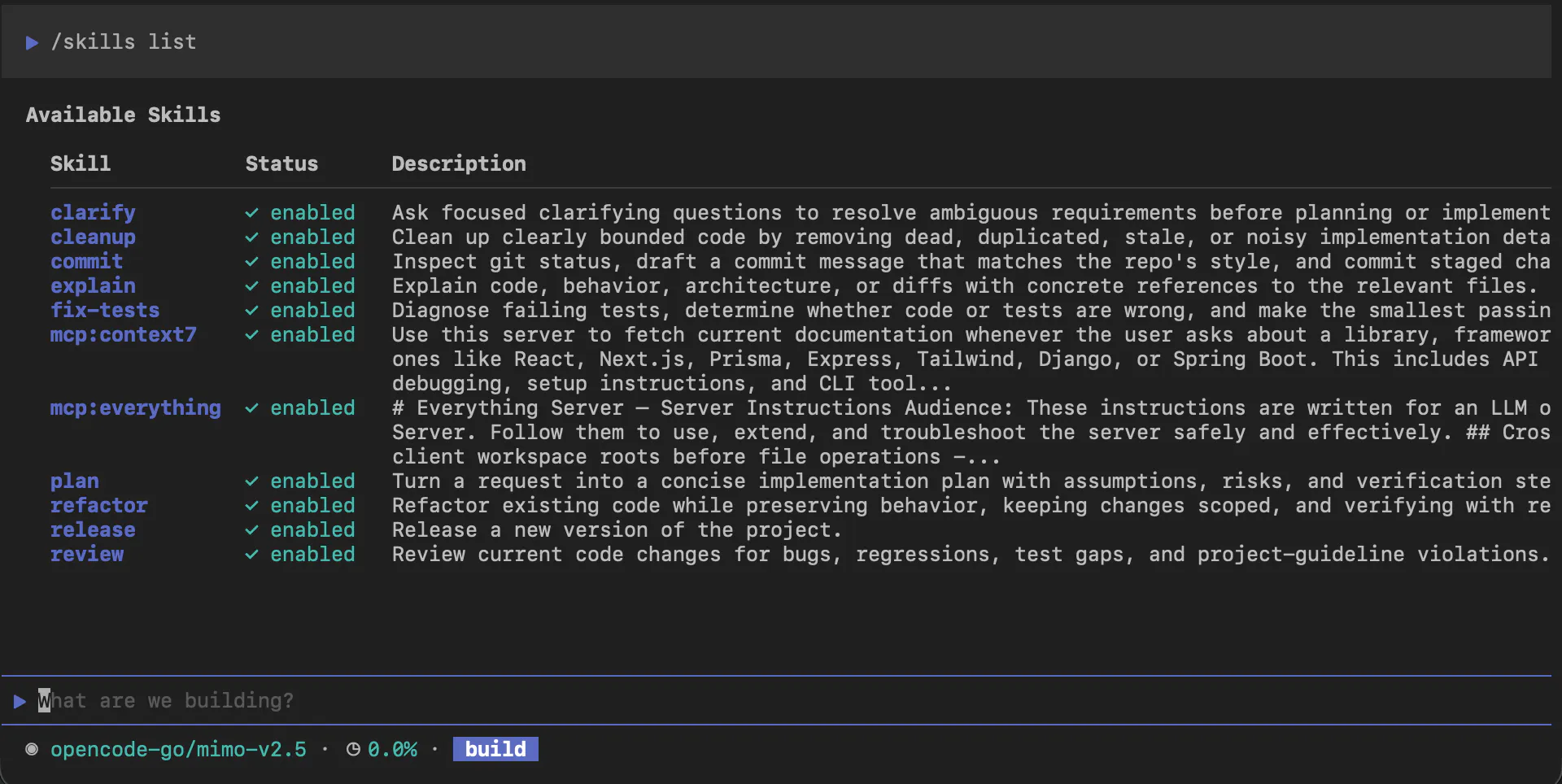Image resolution: width=1562 pixels, height=784 pixels.
Task: Click the Status column header
Action: tap(281, 163)
